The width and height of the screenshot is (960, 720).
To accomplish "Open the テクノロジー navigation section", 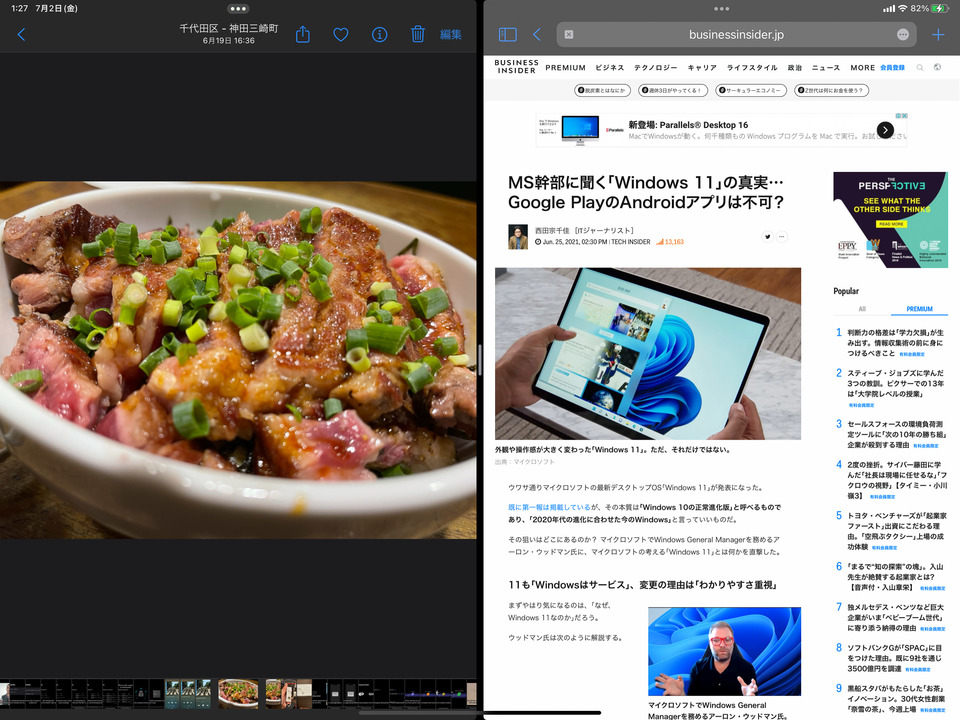I will [655, 68].
